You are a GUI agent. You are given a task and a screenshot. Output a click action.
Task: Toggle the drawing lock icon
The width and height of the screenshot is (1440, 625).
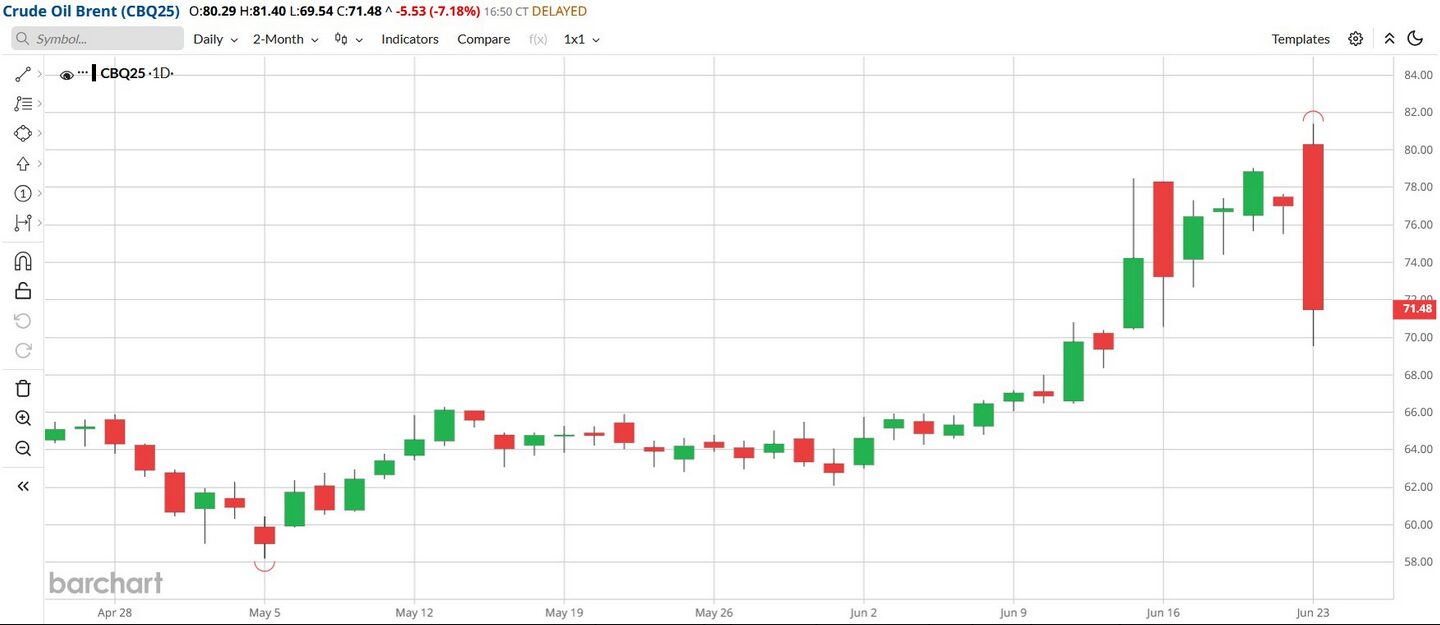pyautogui.click(x=23, y=291)
